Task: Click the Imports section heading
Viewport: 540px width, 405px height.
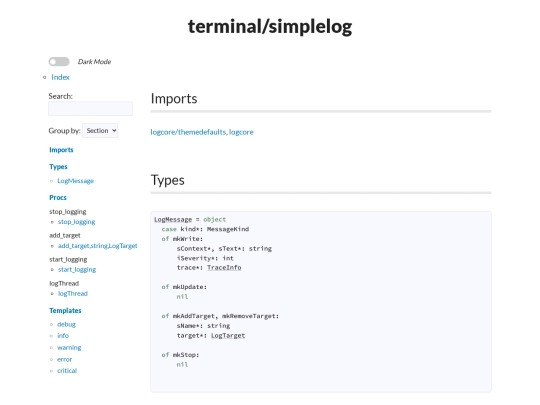Action: 174,99
